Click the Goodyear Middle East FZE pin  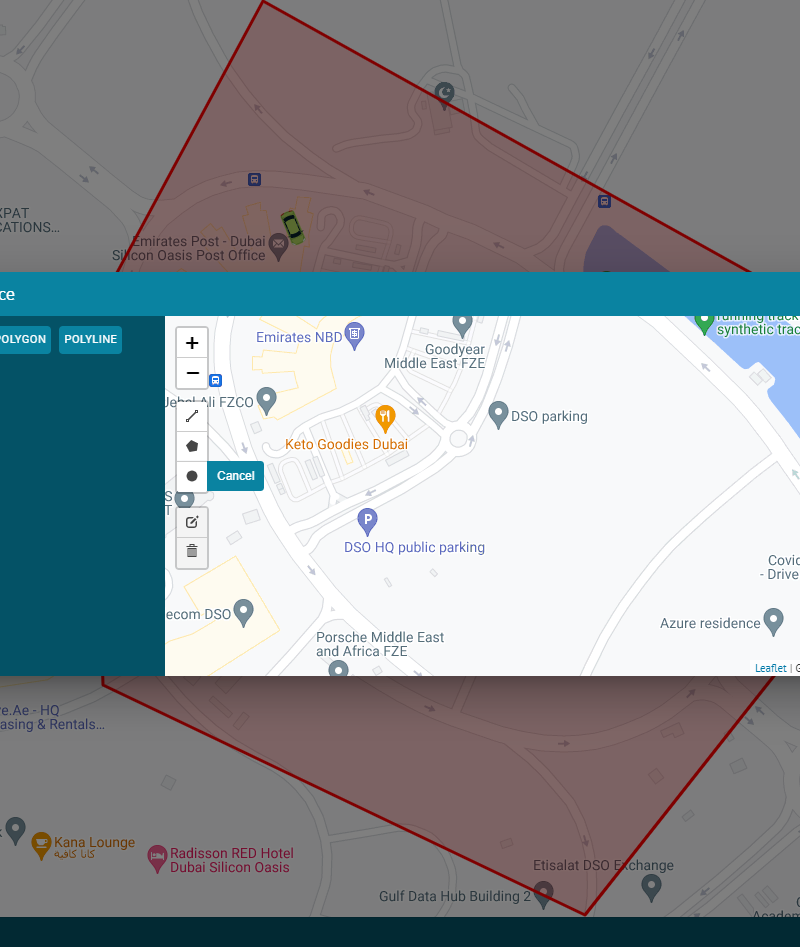462,326
